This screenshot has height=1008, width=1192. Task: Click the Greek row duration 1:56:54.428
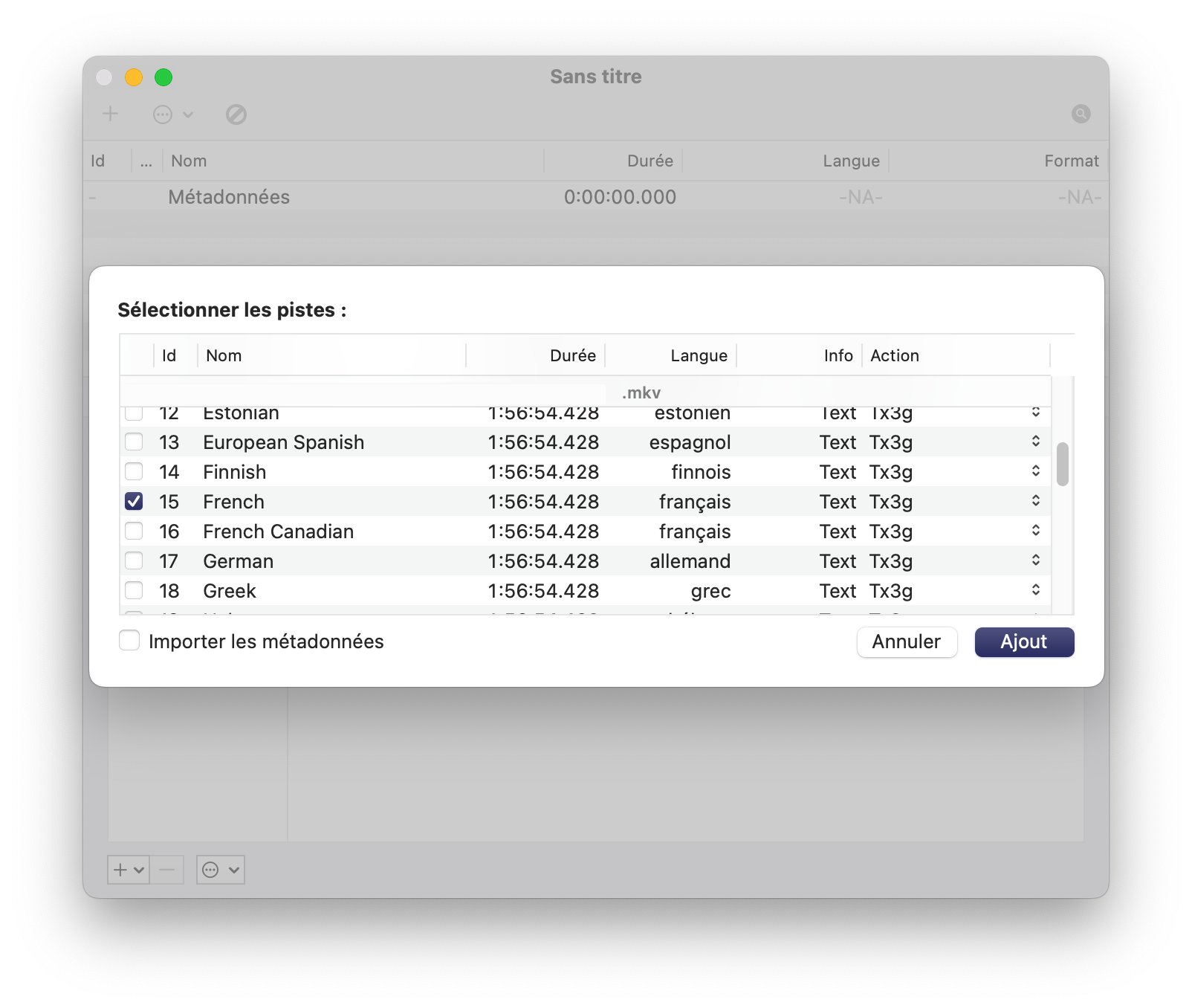pos(543,591)
